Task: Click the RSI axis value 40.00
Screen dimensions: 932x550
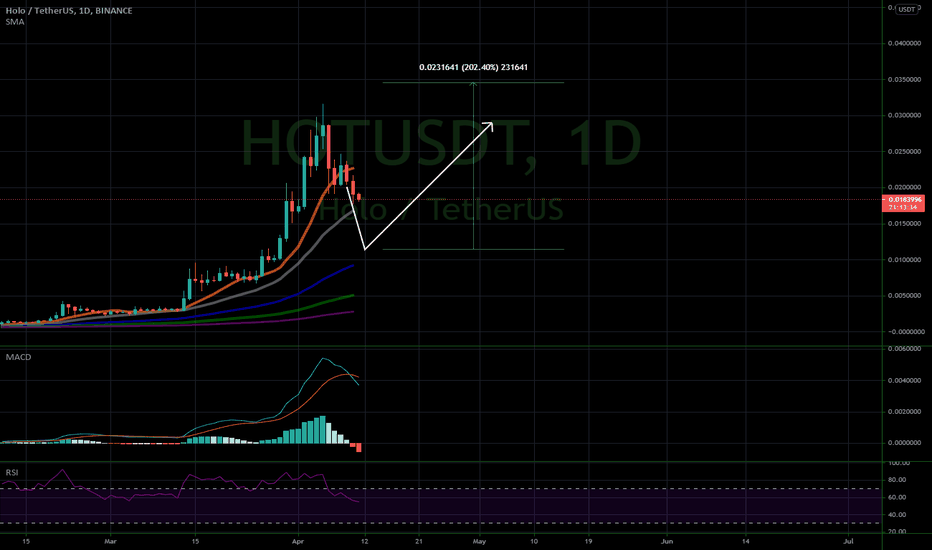Action: (898, 515)
